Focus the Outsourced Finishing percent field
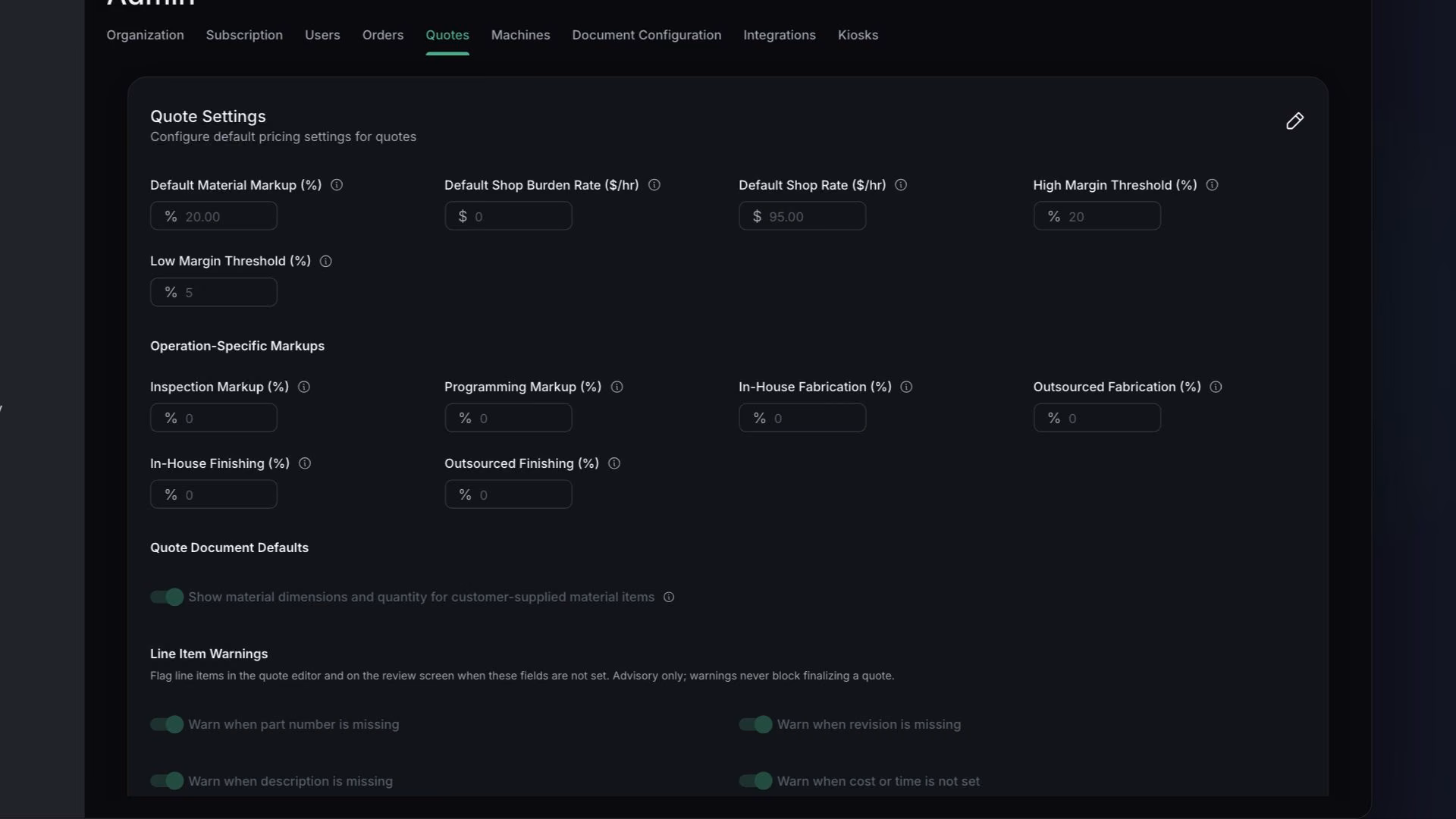Image resolution: width=1456 pixels, height=819 pixels. [x=508, y=494]
